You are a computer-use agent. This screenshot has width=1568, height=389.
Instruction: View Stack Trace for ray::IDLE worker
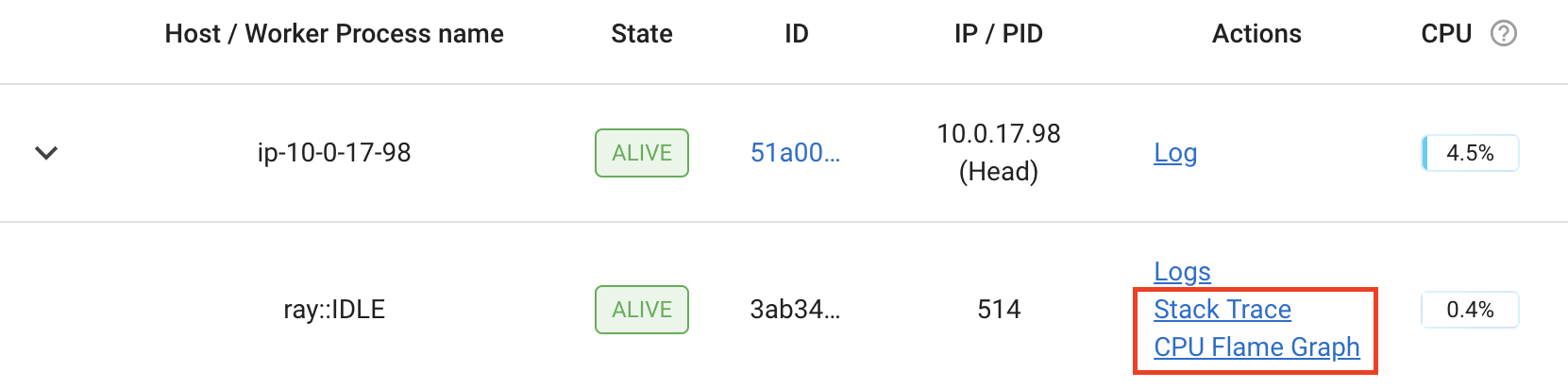(x=1222, y=310)
